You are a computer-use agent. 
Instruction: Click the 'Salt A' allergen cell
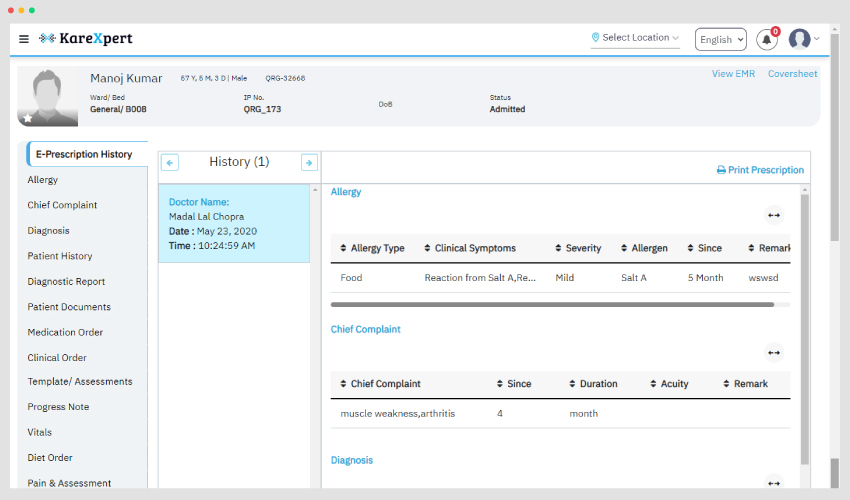click(634, 278)
